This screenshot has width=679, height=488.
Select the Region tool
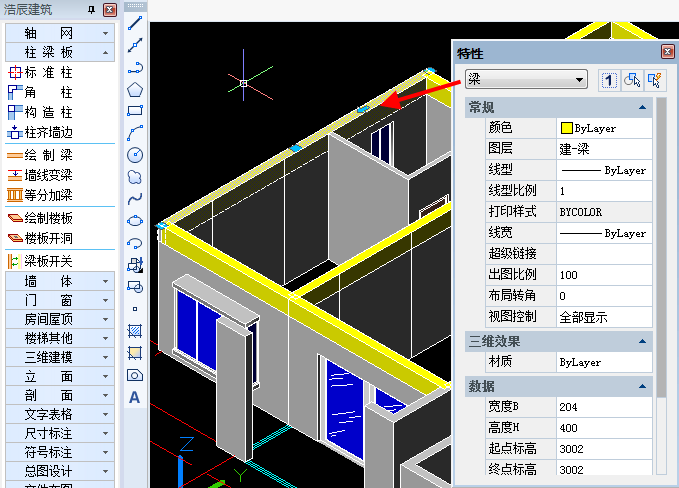tap(135, 375)
